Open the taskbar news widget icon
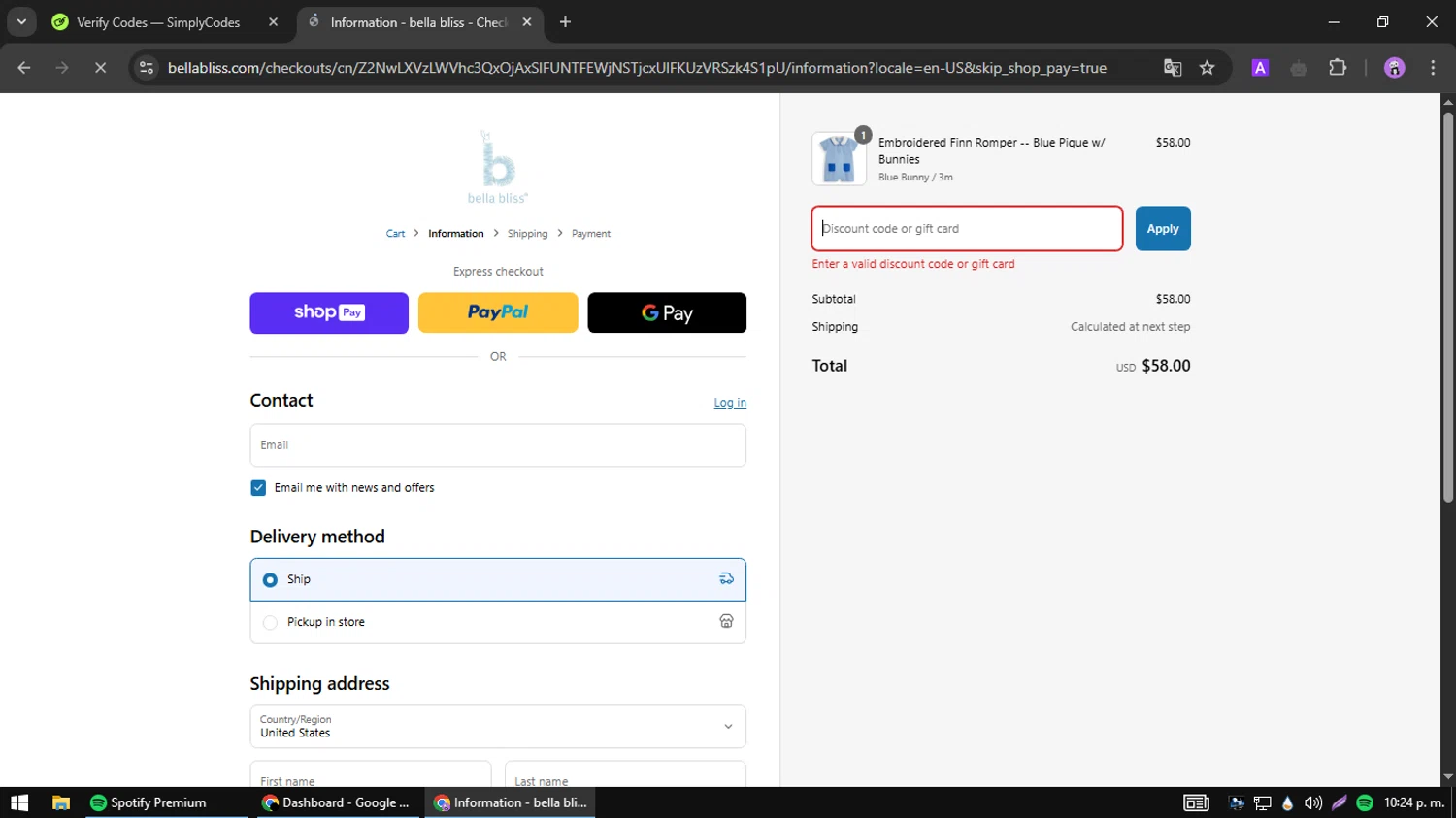The image size is (1456, 818). coord(1196,802)
